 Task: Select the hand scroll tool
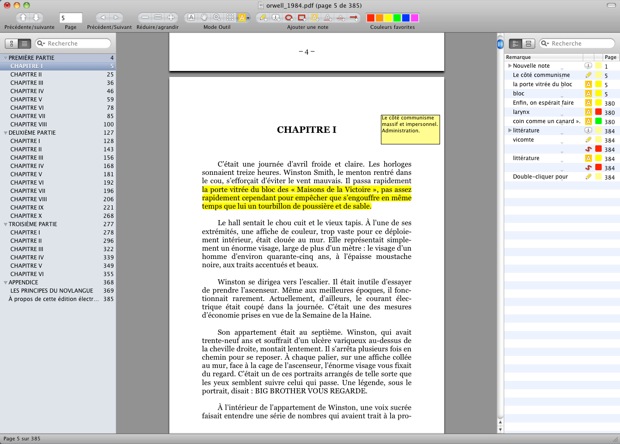pyautogui.click(x=204, y=17)
